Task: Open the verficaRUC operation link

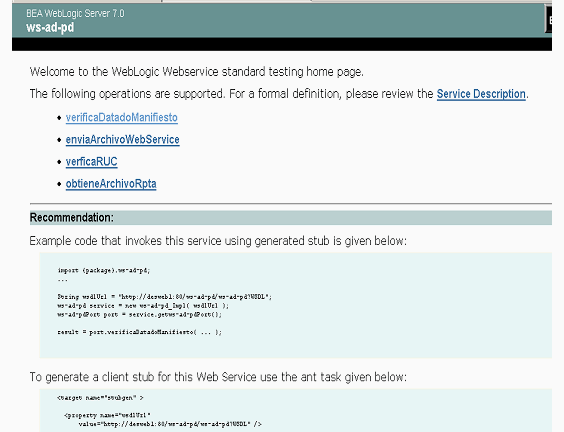Action: pyautogui.click(x=91, y=162)
